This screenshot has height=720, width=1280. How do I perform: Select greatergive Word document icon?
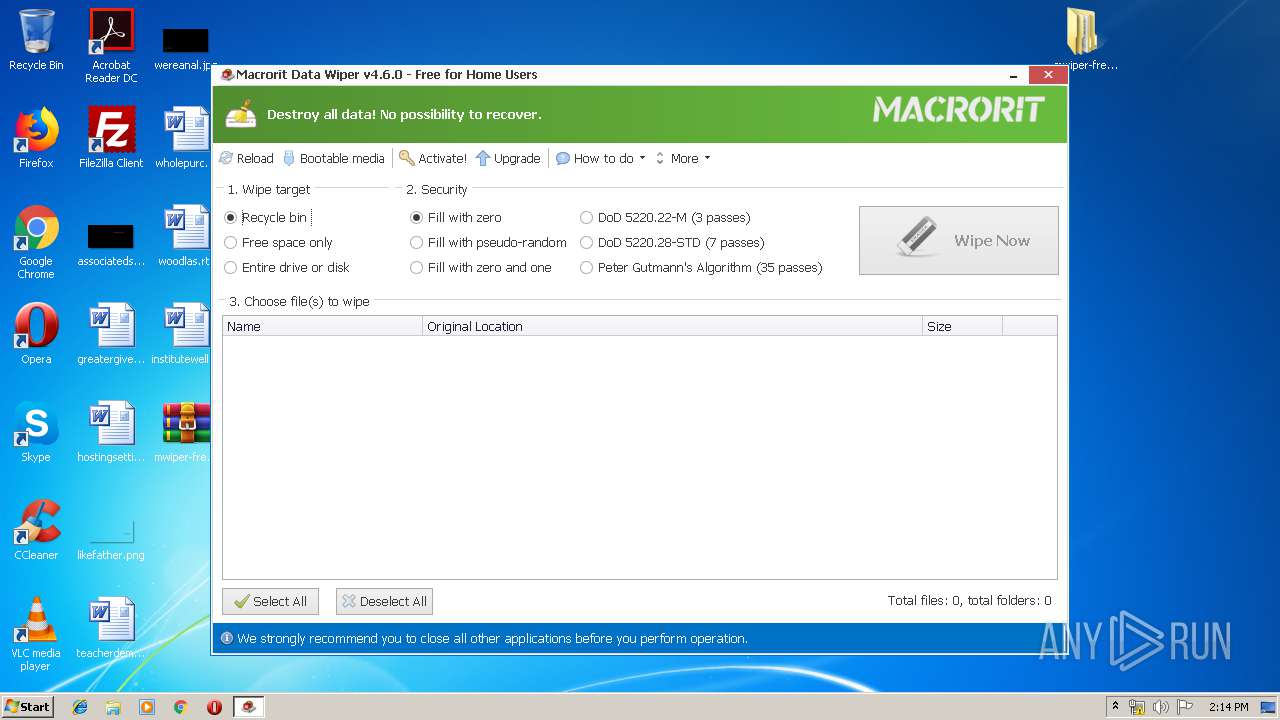(111, 334)
